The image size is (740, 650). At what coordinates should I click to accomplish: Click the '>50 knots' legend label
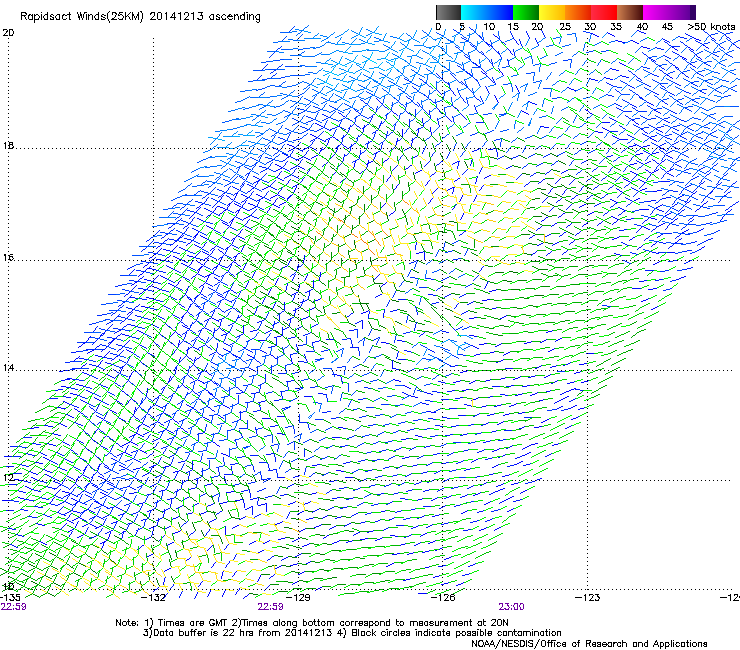pyautogui.click(x=711, y=27)
